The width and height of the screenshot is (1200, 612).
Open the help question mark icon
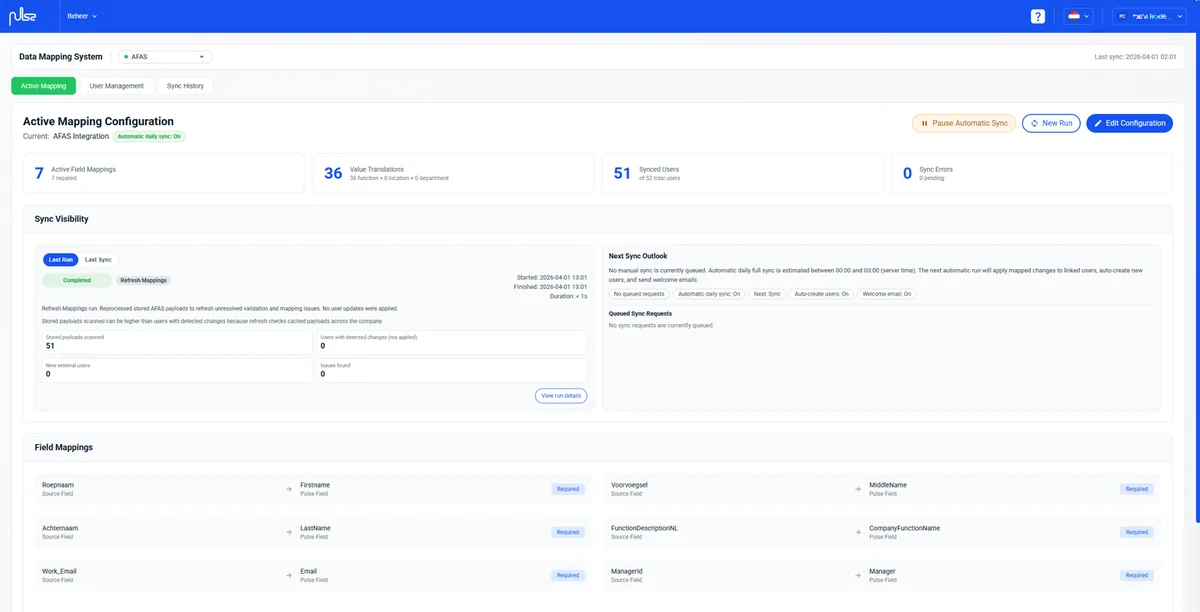(x=1038, y=16)
